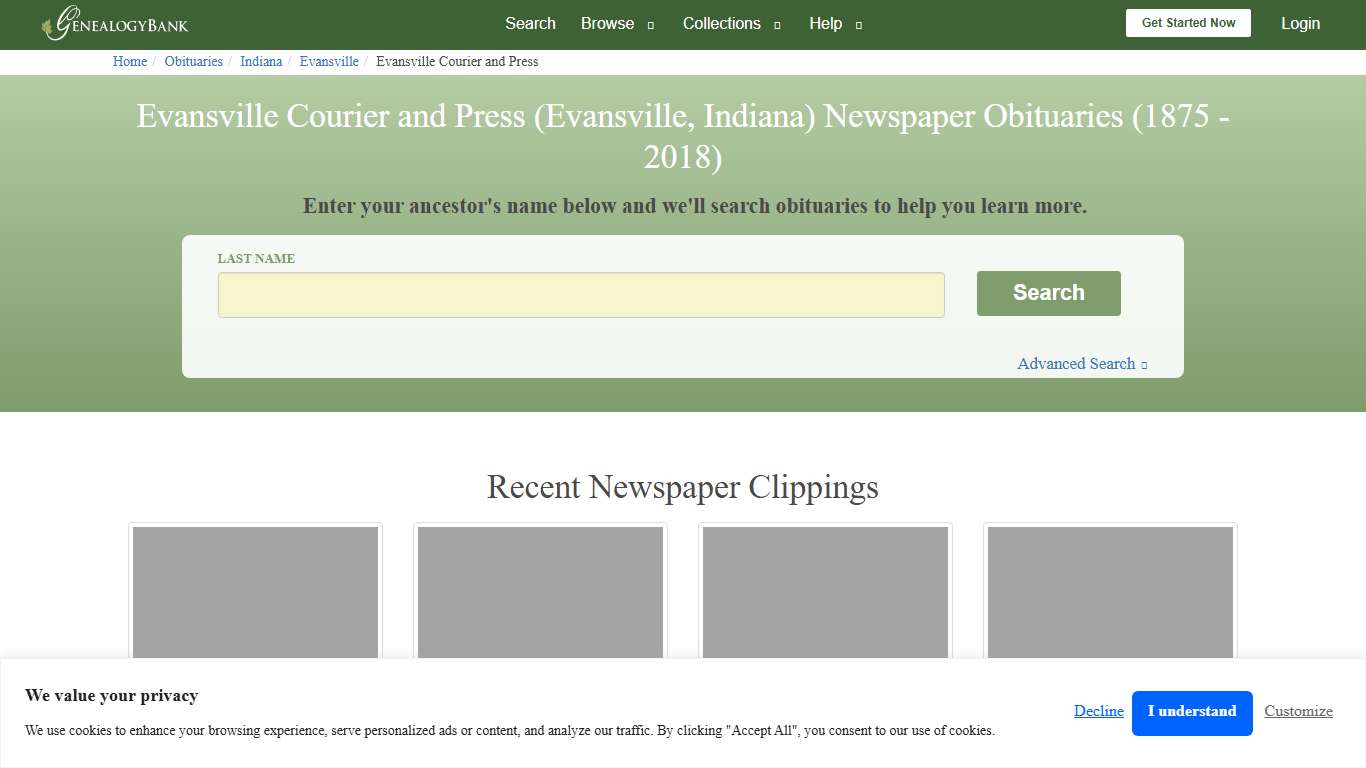1366x768 pixels.
Task: Open cookie Customize settings
Action: click(1298, 711)
